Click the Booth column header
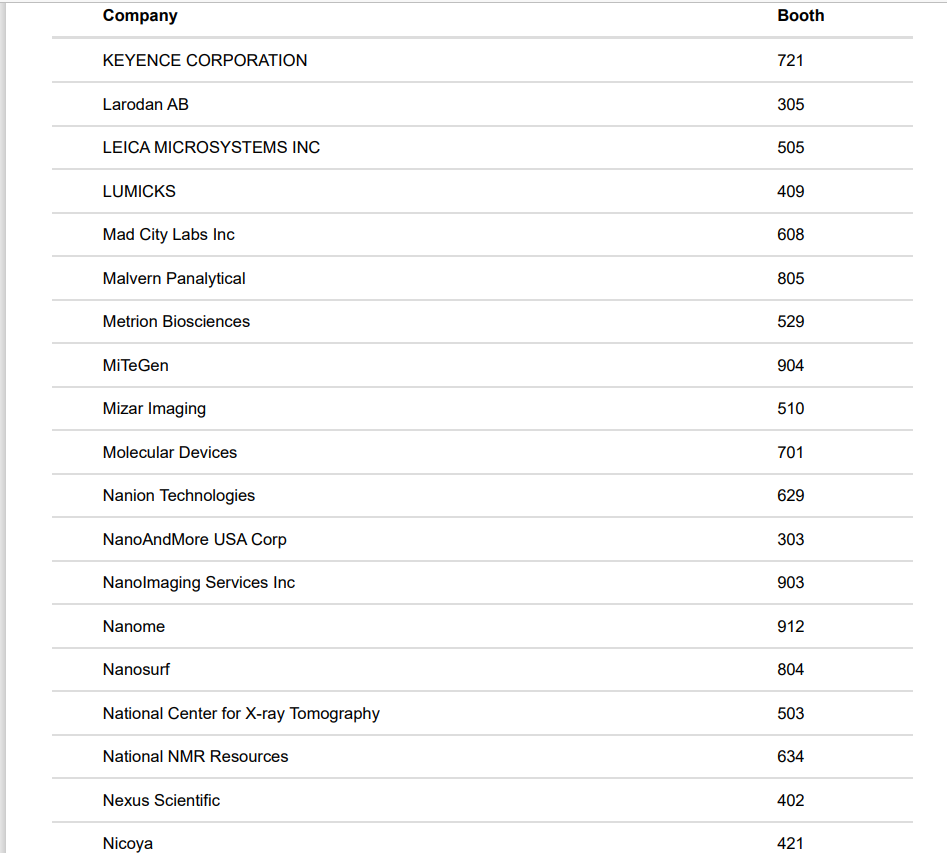947x853 pixels. coord(800,16)
